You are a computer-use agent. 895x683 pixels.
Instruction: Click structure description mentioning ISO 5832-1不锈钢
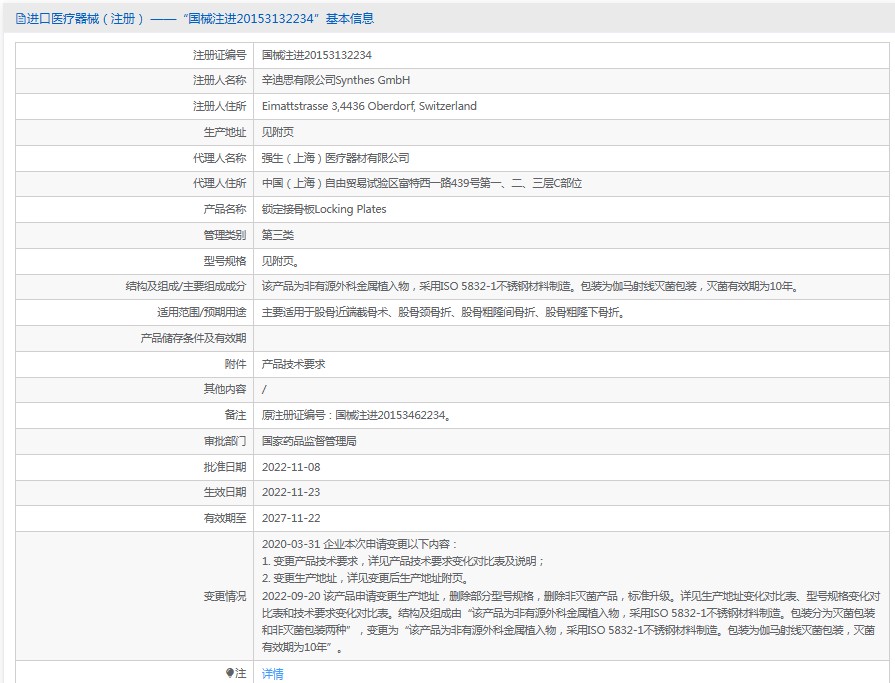pos(530,286)
